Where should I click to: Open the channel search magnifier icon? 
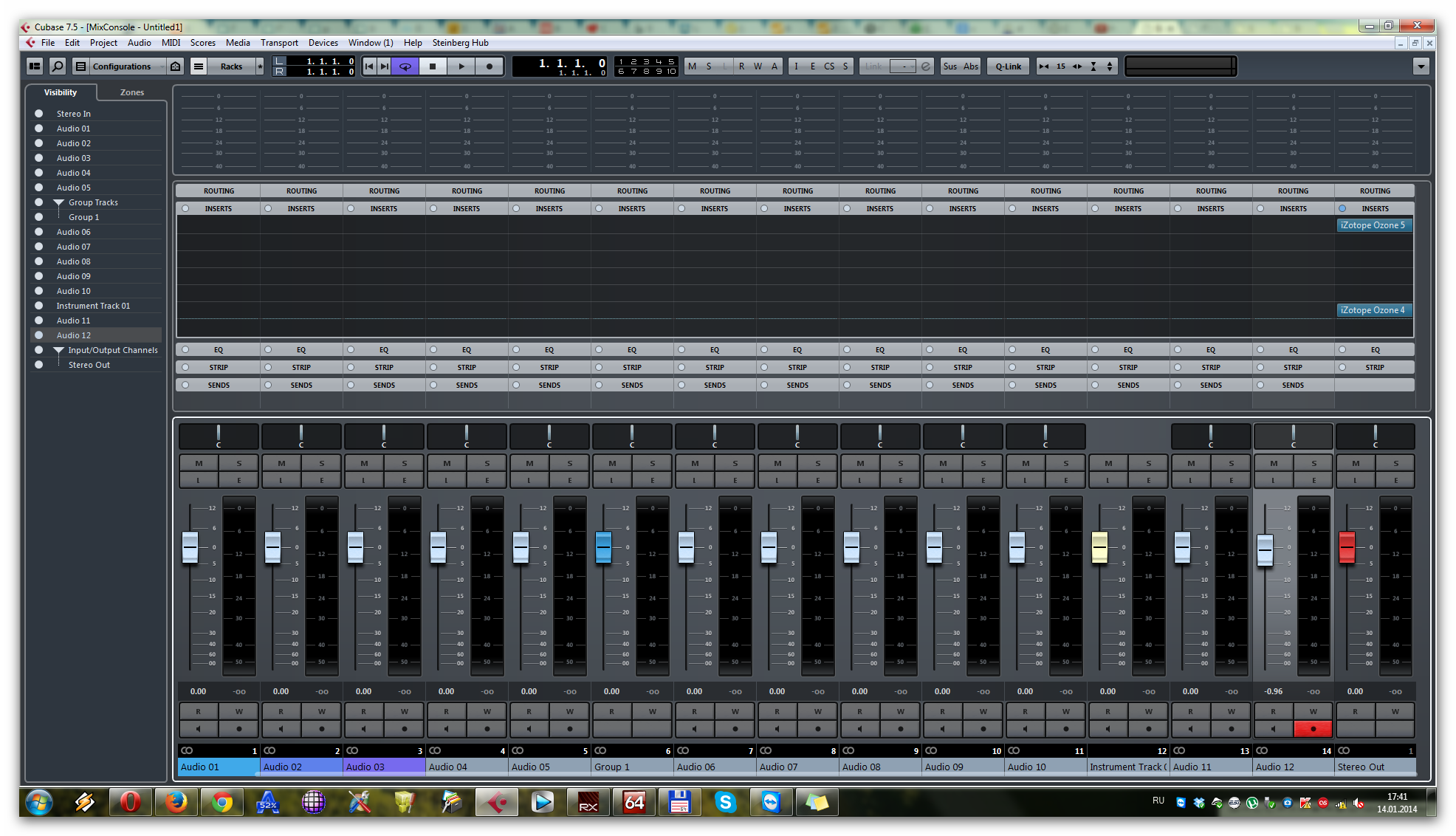click(x=57, y=66)
